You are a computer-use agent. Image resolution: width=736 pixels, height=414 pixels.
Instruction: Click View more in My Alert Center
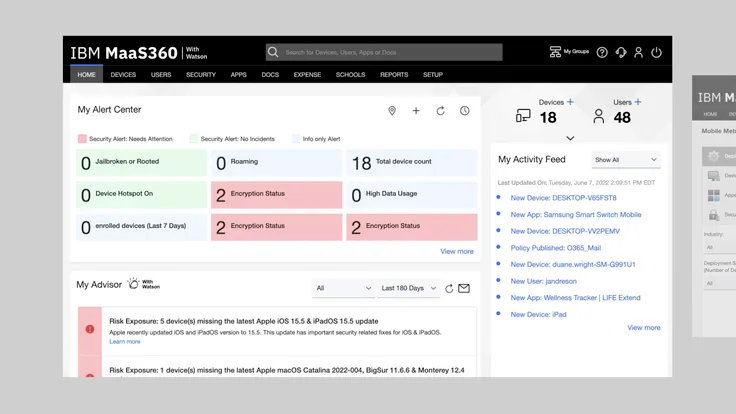(x=457, y=251)
